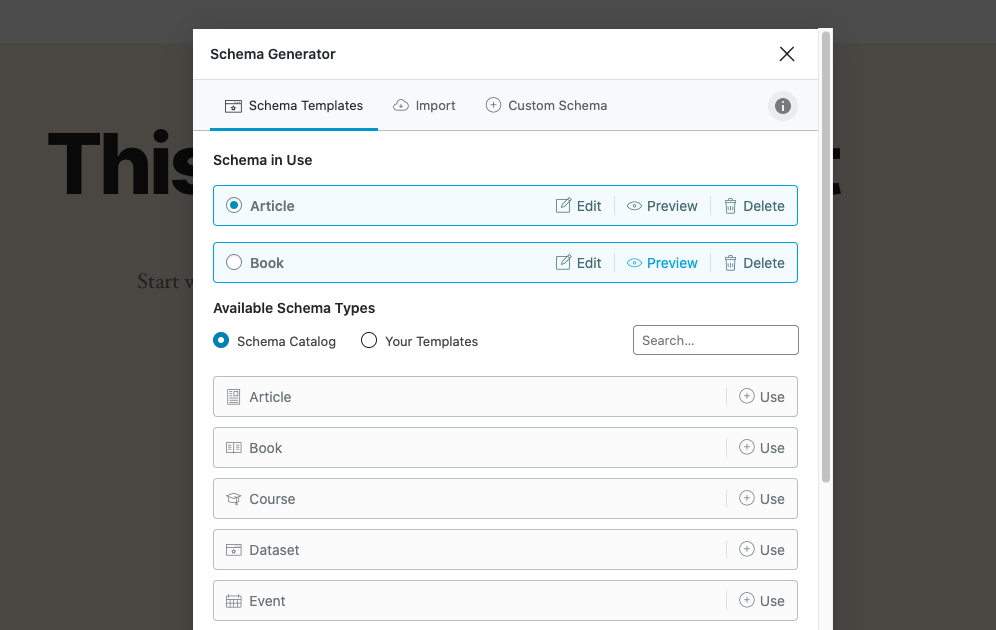Delete the Article schema in use
996x630 pixels.
pos(754,206)
